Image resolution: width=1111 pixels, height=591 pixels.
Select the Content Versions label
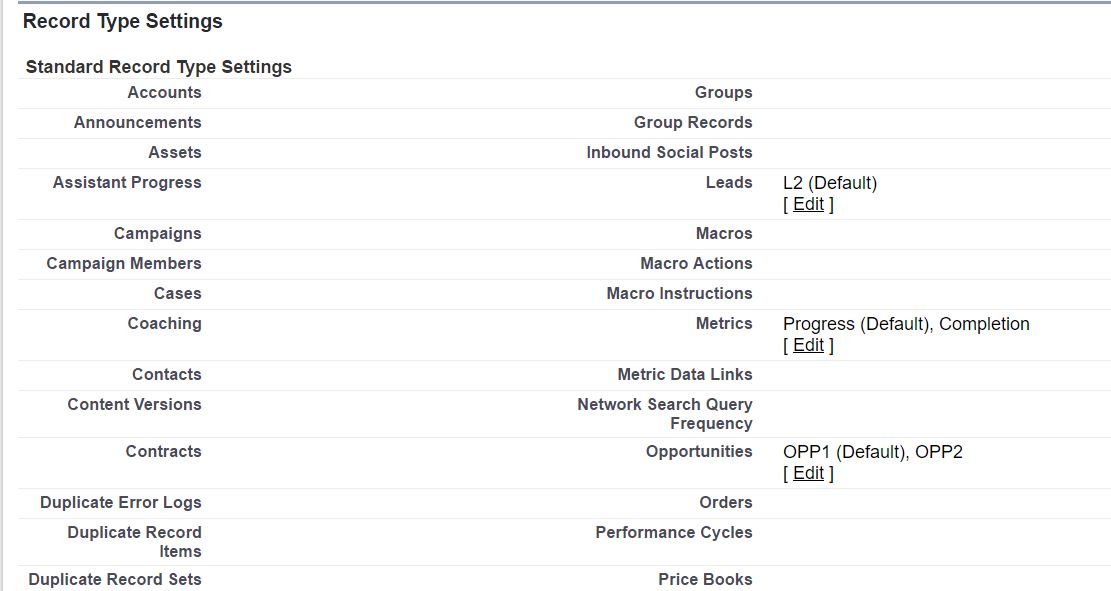tap(134, 405)
